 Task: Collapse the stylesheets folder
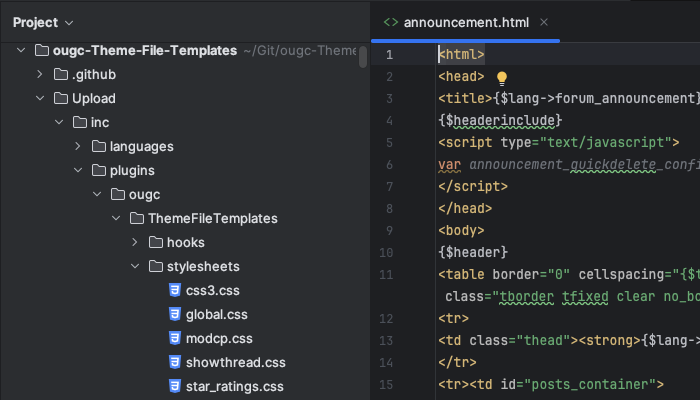[x=135, y=267]
